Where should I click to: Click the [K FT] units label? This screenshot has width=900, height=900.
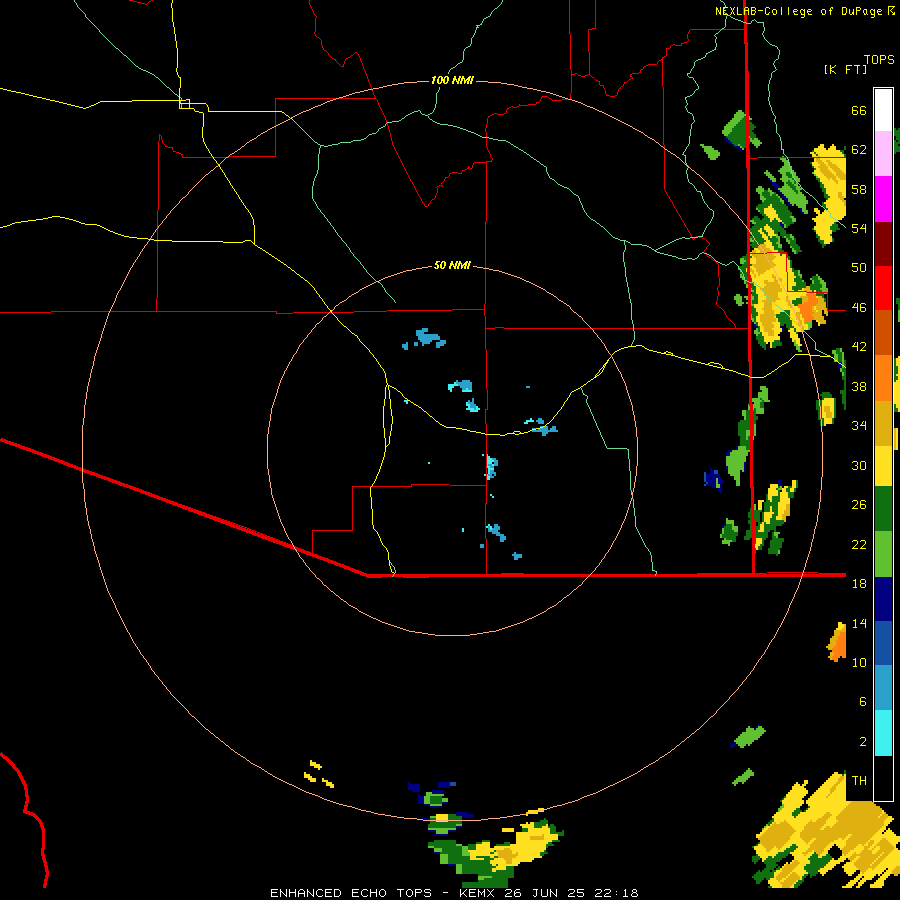click(x=845, y=70)
